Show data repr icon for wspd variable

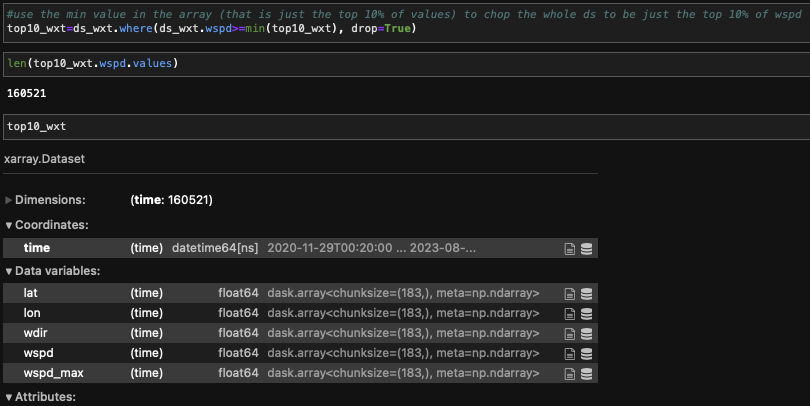pos(586,354)
